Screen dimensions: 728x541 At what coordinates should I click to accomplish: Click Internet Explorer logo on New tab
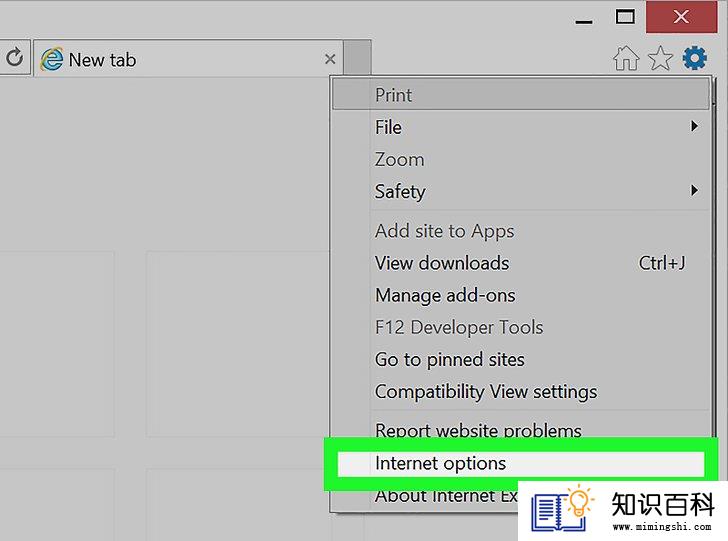[52, 59]
